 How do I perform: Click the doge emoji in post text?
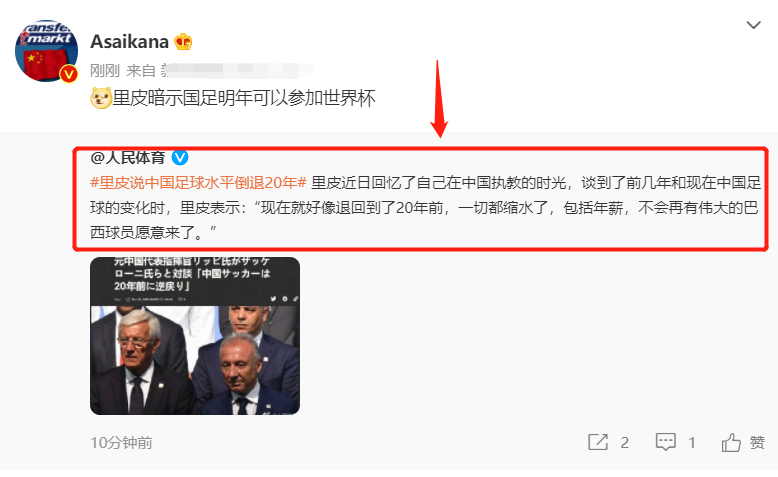[x=101, y=98]
